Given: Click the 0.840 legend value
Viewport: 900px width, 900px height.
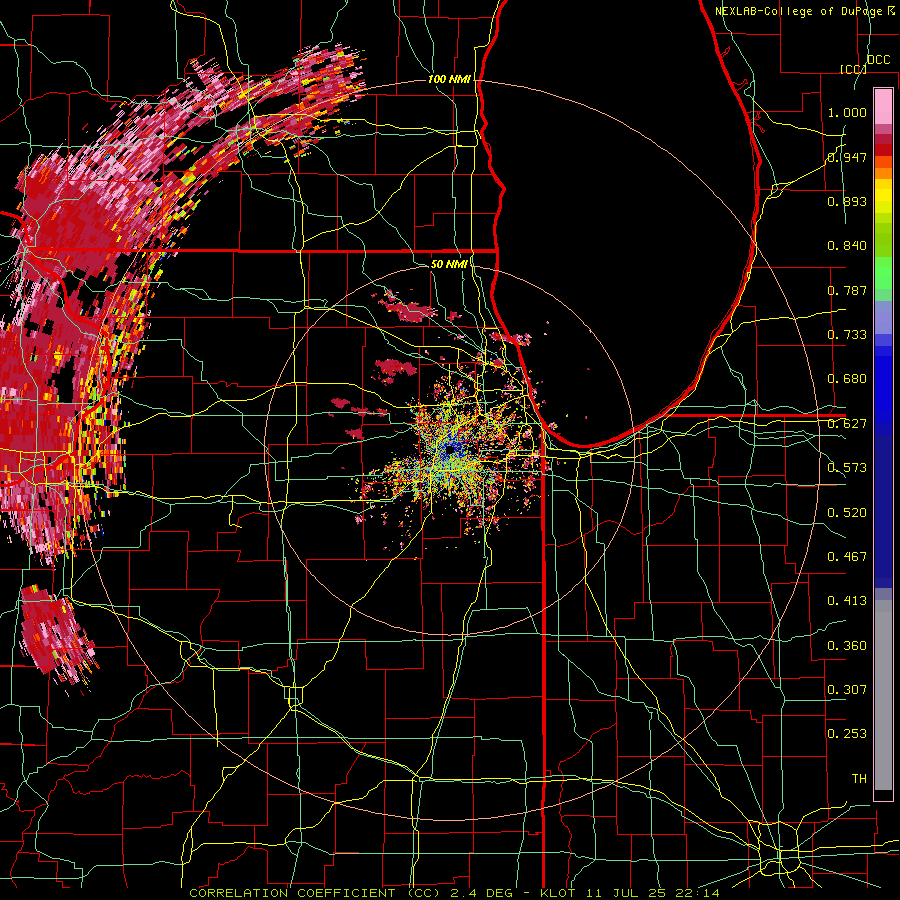Looking at the screenshot, I should [847, 246].
